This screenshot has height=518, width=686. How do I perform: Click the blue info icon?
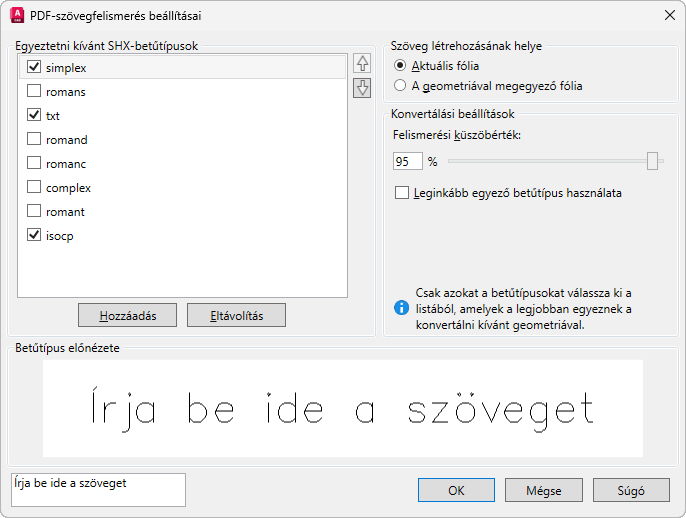coord(401,308)
